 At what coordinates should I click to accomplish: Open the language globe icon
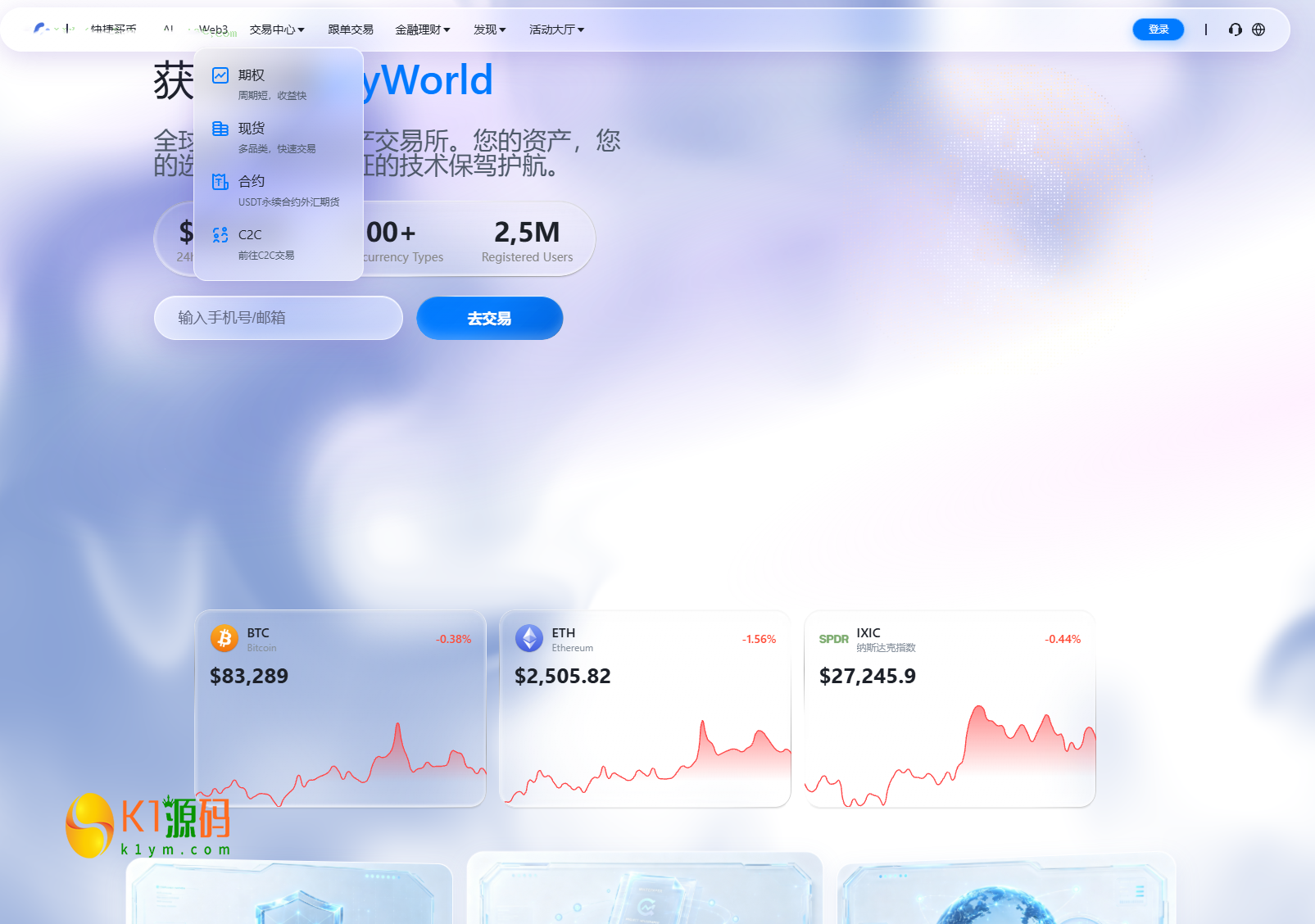tap(1258, 29)
